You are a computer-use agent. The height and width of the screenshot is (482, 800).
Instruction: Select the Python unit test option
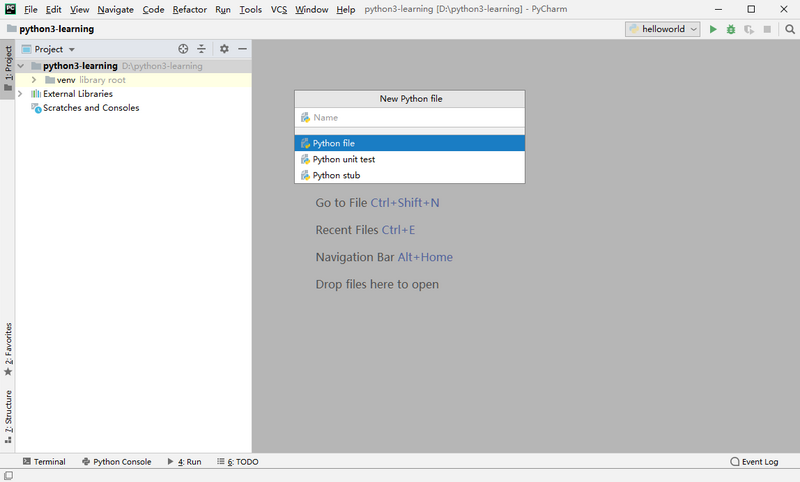(410, 159)
